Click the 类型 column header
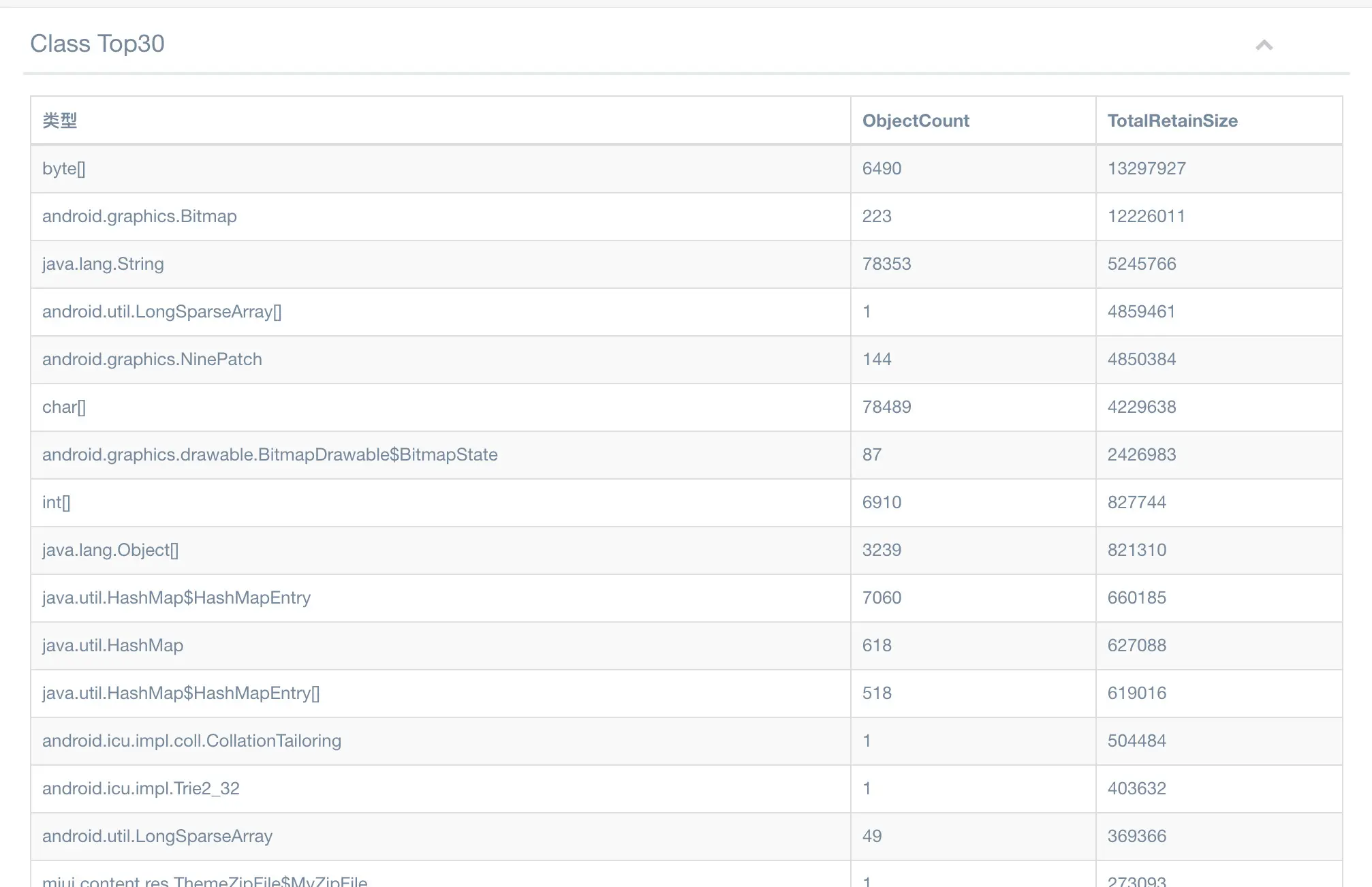This screenshot has width=1372, height=887. 60,121
